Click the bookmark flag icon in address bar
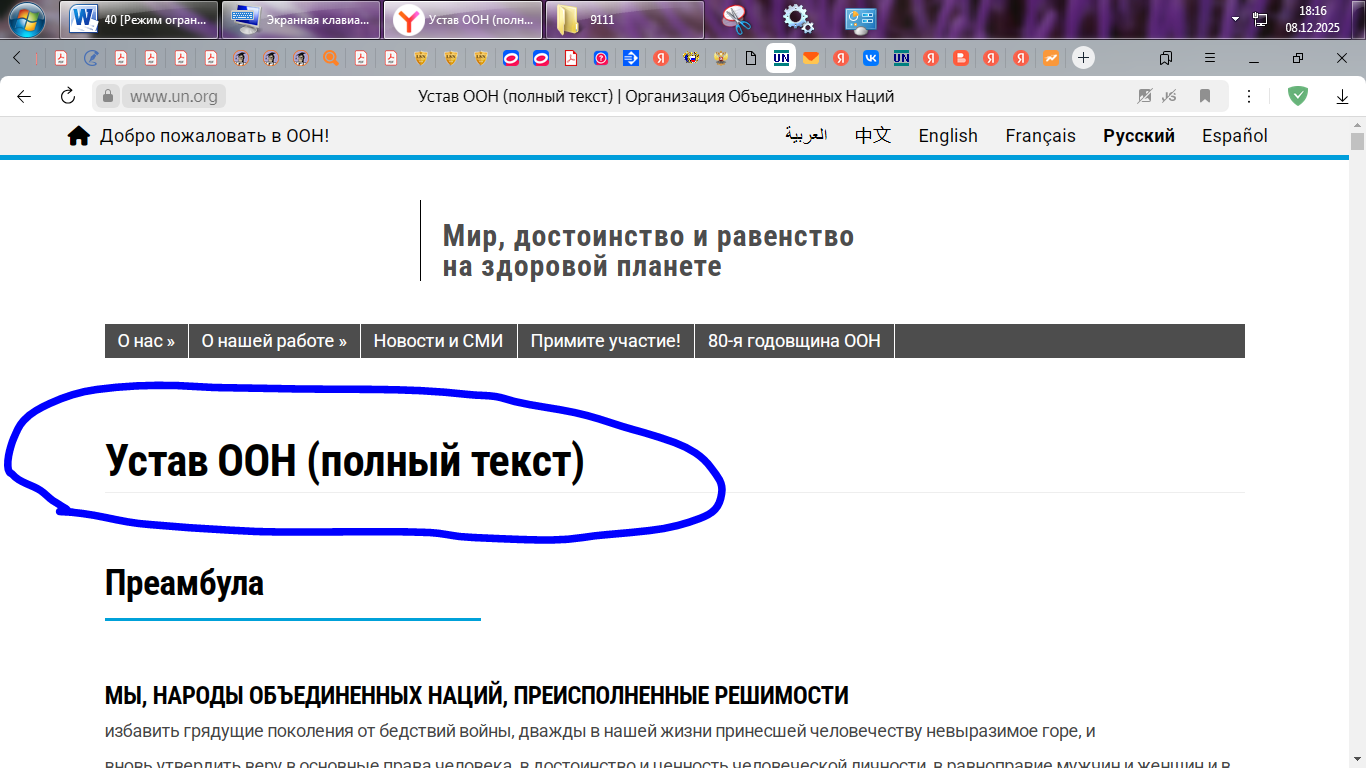 [1206, 96]
